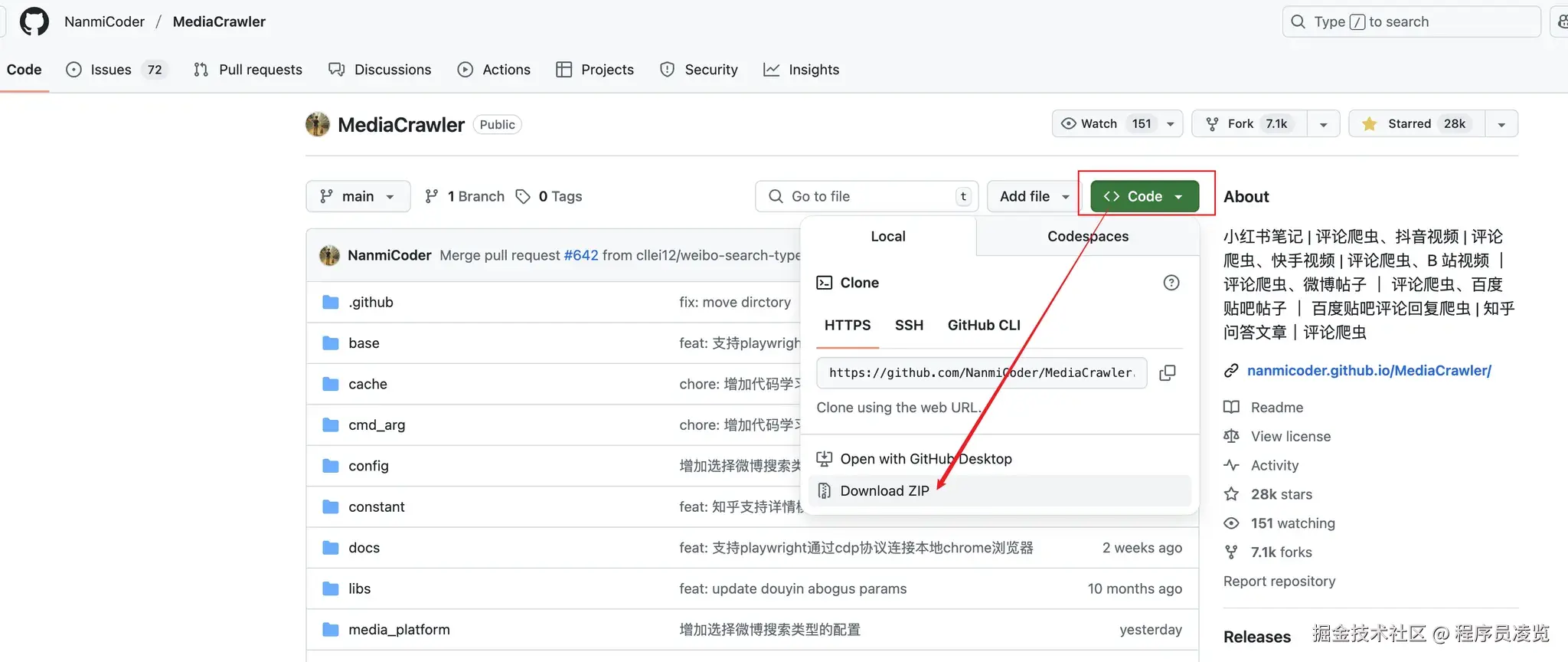
Task: Focus the Type / to search box
Action: click(x=1411, y=21)
